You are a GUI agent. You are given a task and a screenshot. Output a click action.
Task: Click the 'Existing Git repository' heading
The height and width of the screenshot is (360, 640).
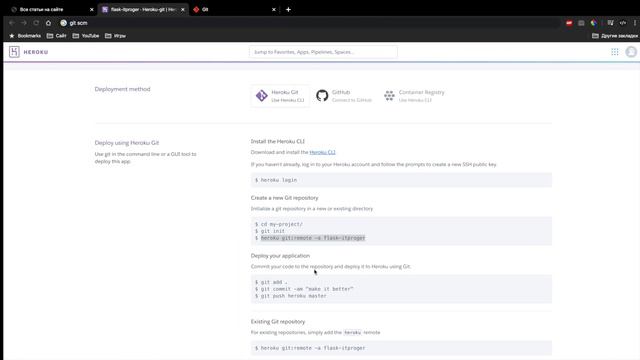[x=278, y=322]
